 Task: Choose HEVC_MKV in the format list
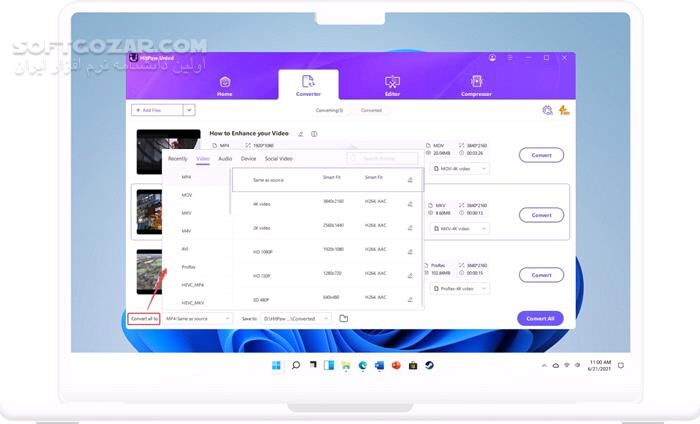tap(196, 302)
